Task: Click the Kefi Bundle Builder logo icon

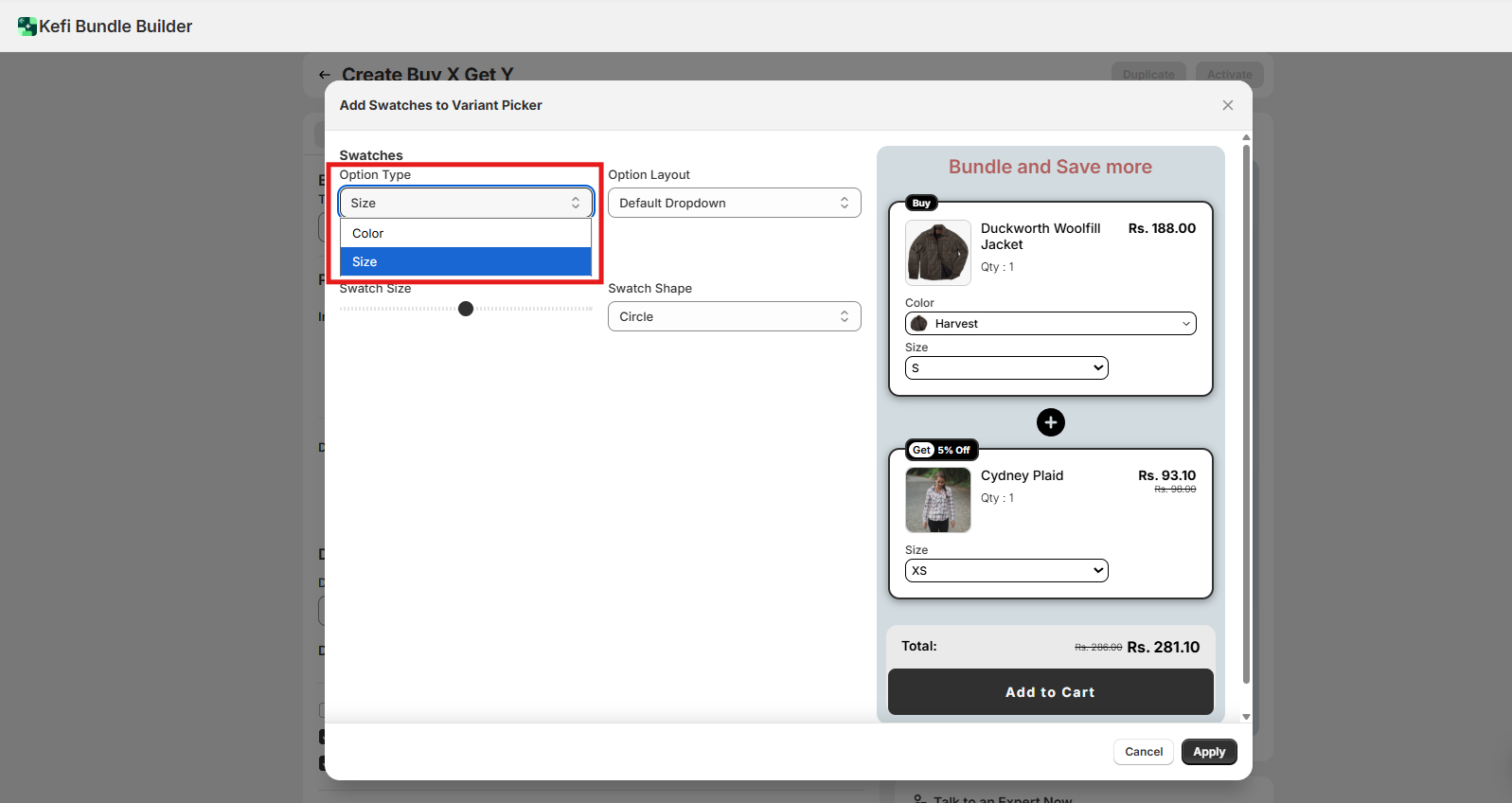Action: 27,27
